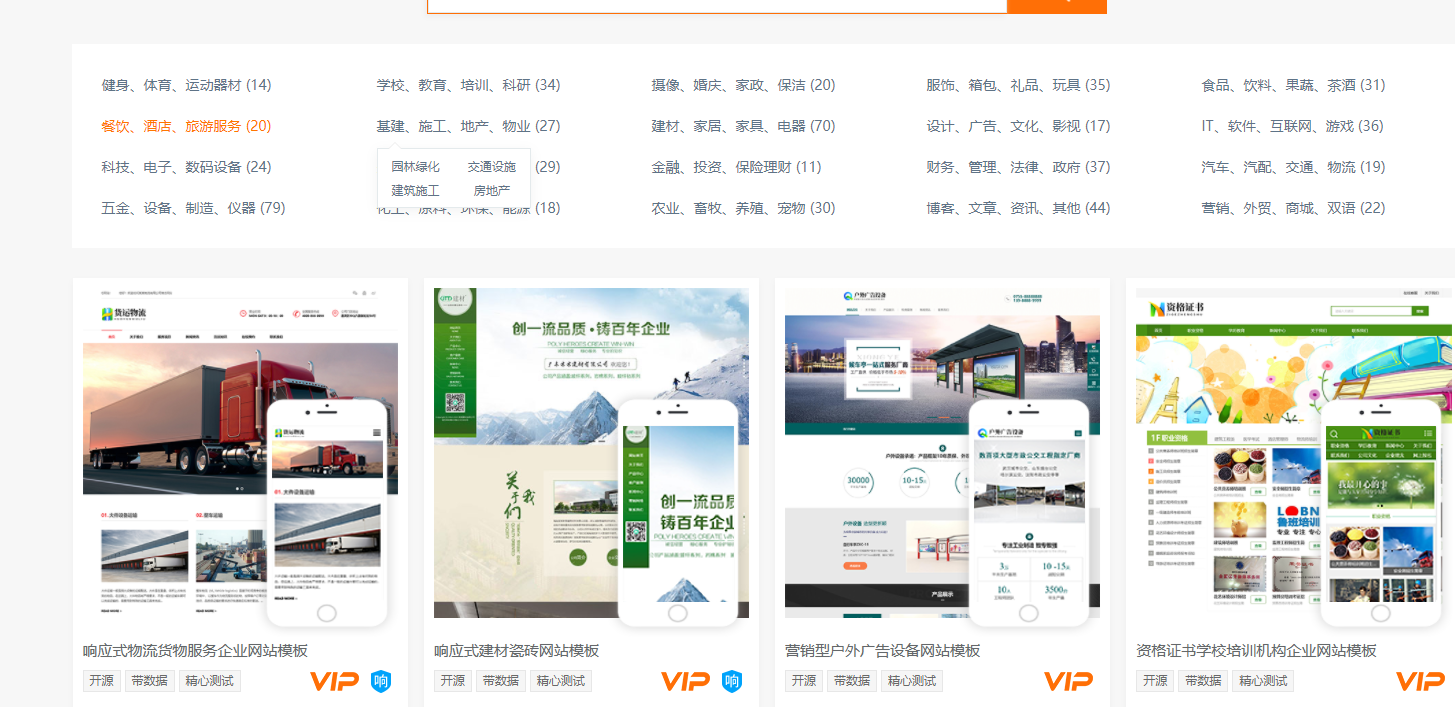
Task: Open title 营销型户外广告设备网站模板
Action: click(x=883, y=650)
